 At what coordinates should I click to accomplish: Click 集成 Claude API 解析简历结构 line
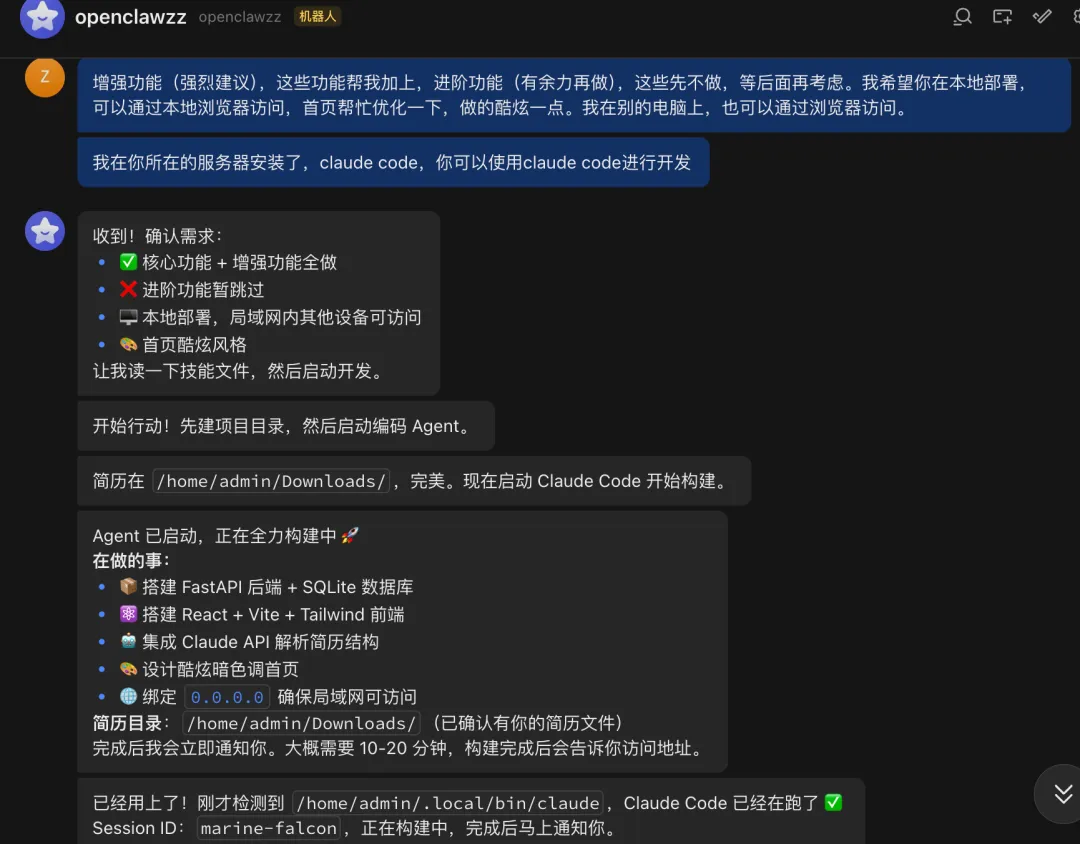(249, 642)
